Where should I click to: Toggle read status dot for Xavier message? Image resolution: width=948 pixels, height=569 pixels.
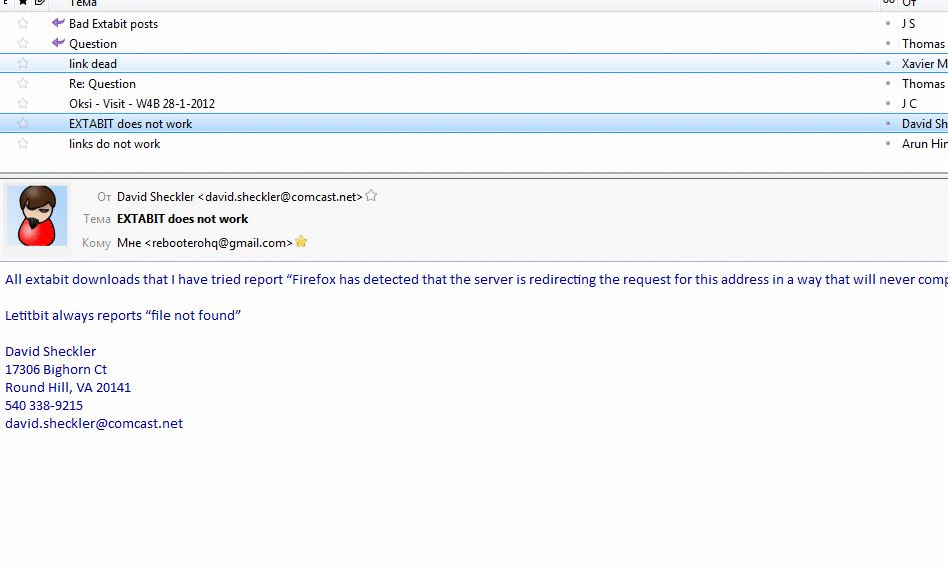888,63
